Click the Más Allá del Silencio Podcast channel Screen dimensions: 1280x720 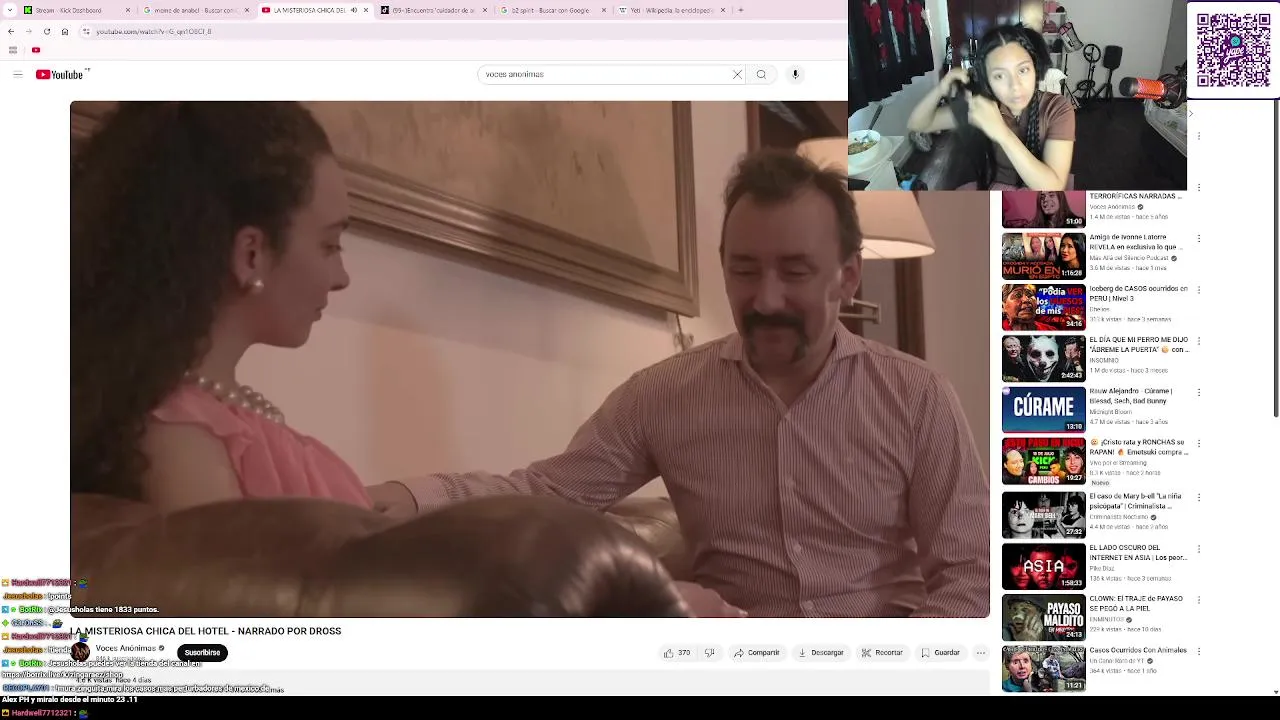(1128, 258)
